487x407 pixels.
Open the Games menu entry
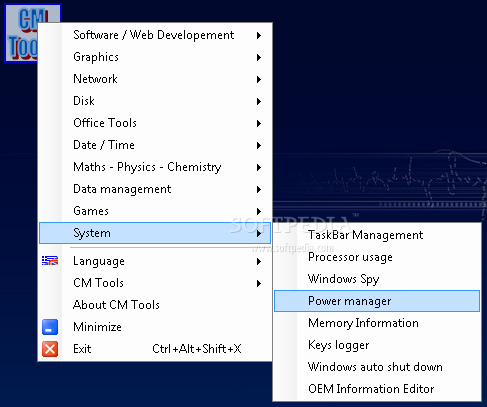click(155, 211)
